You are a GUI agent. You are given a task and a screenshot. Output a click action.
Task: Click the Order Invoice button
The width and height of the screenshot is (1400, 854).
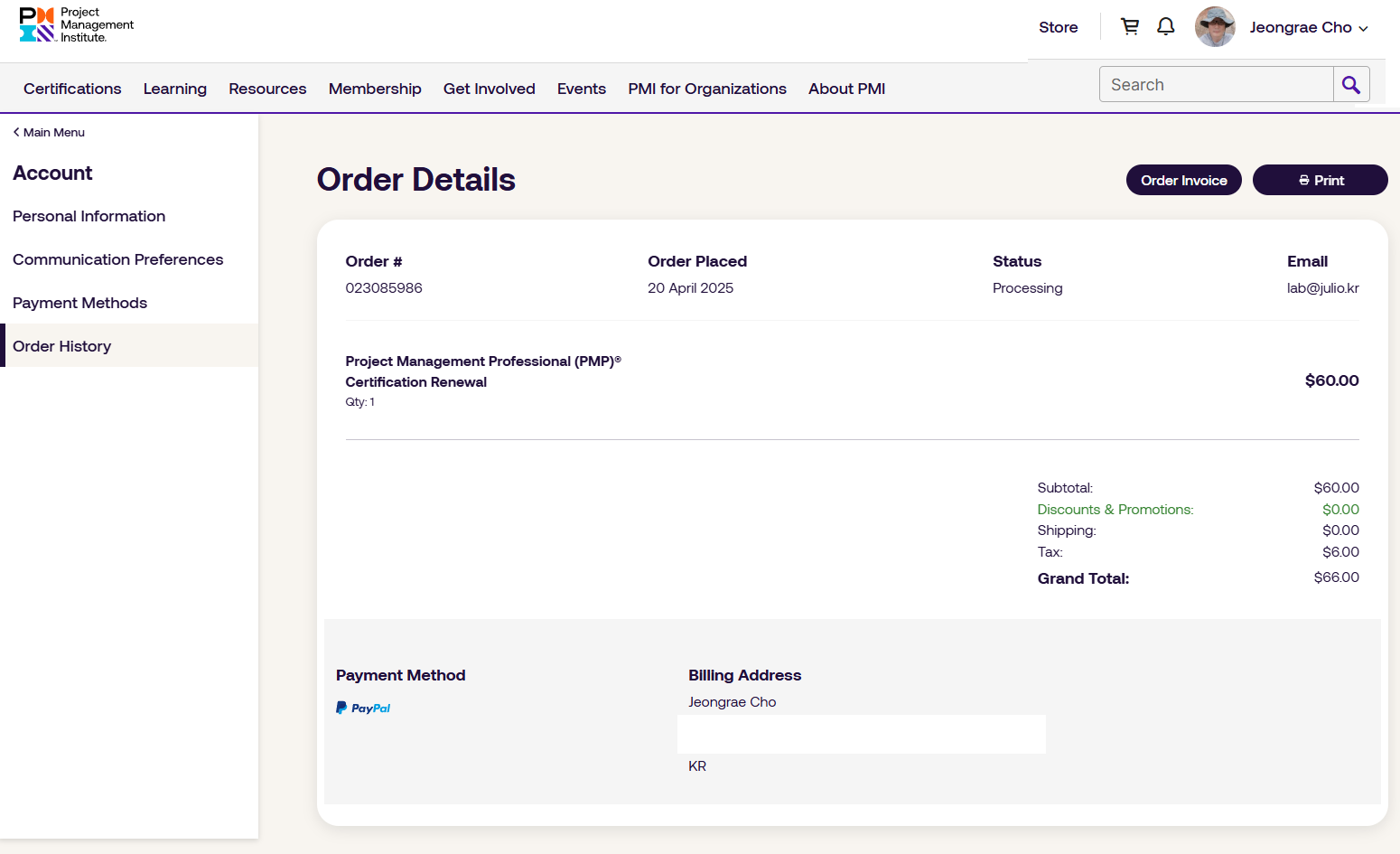[1184, 180]
